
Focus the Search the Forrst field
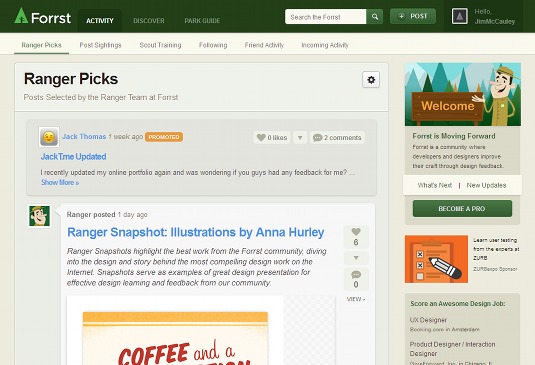coord(326,17)
